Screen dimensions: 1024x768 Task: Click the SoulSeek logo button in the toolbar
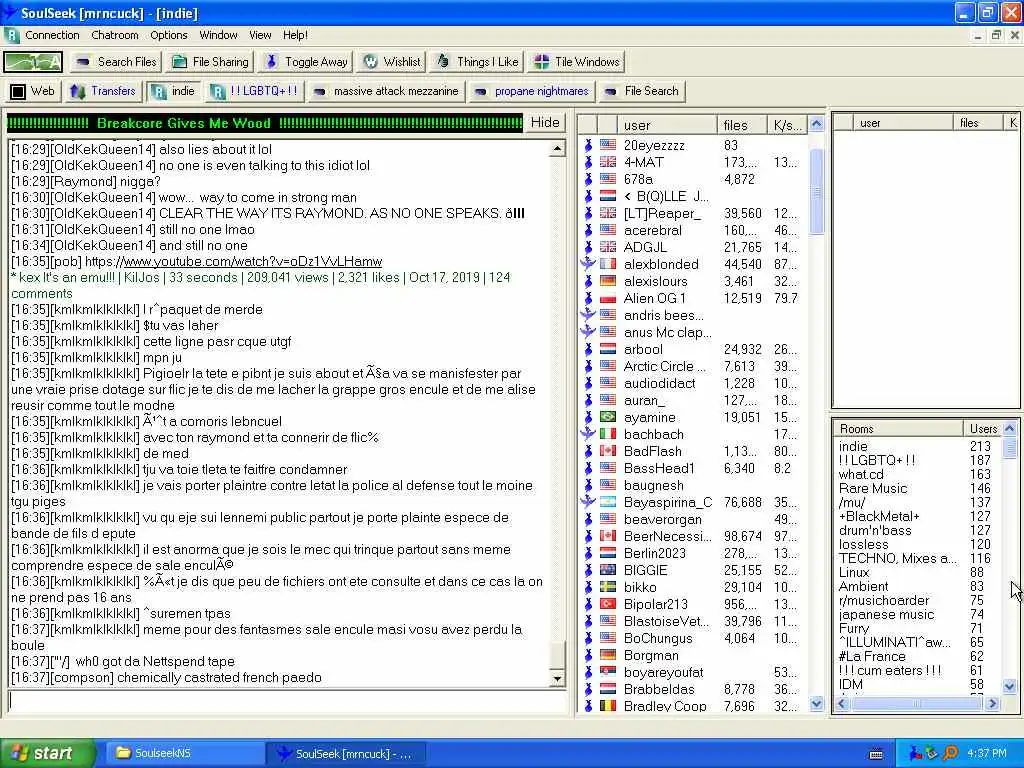click(x=33, y=62)
